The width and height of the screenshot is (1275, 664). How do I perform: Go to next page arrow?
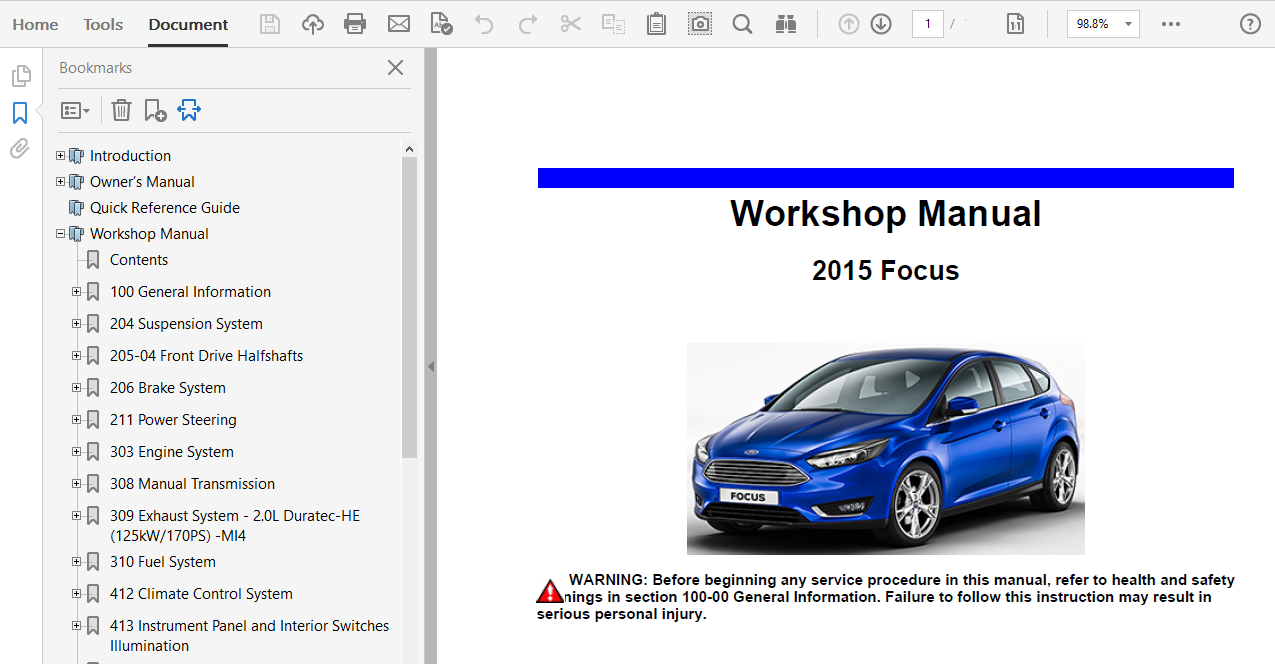tap(881, 24)
